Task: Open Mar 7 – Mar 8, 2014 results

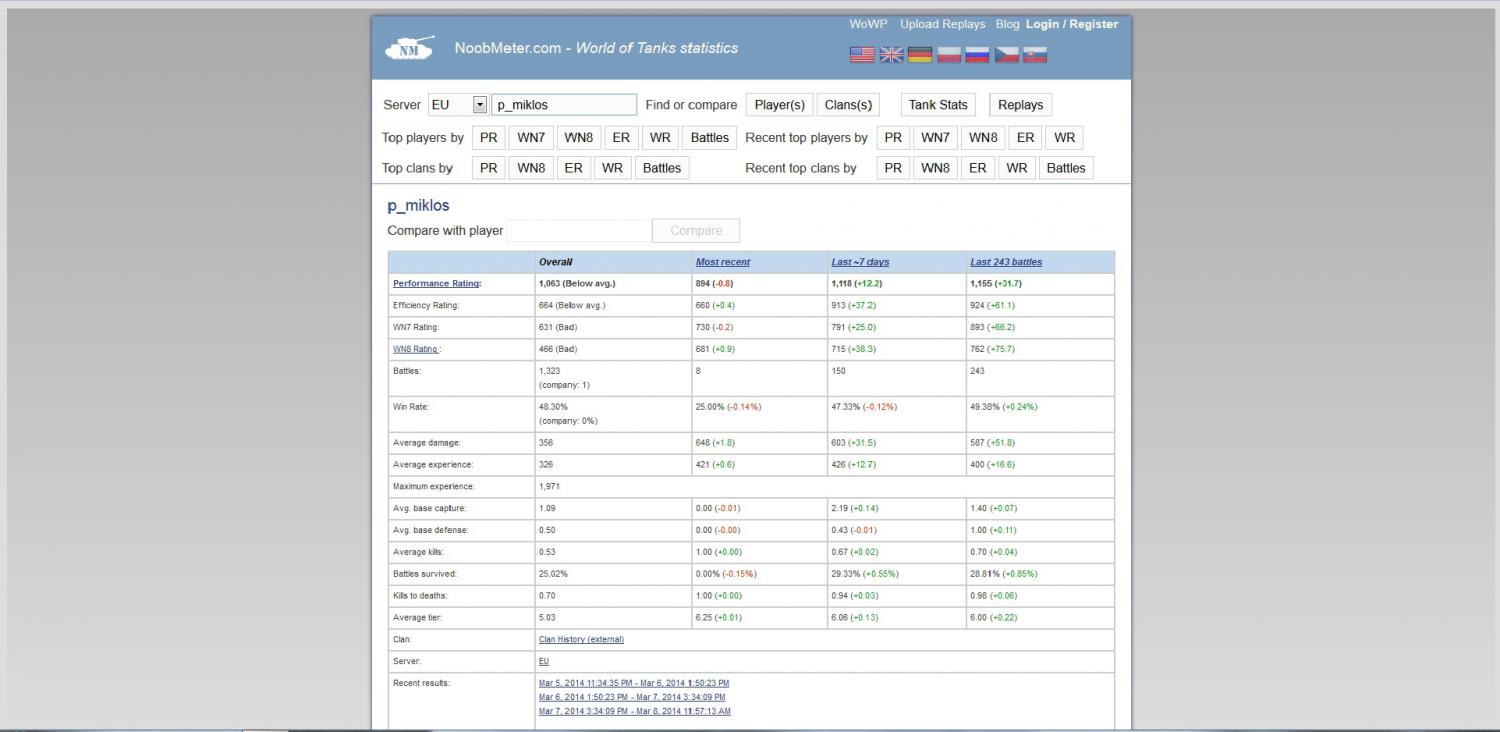Action: 635,711
